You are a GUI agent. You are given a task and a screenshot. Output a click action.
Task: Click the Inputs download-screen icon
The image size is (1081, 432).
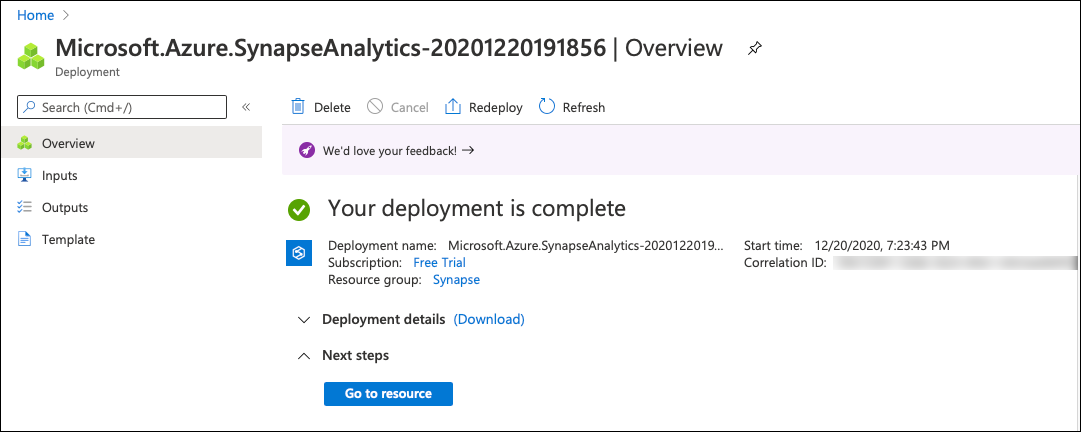click(25, 175)
